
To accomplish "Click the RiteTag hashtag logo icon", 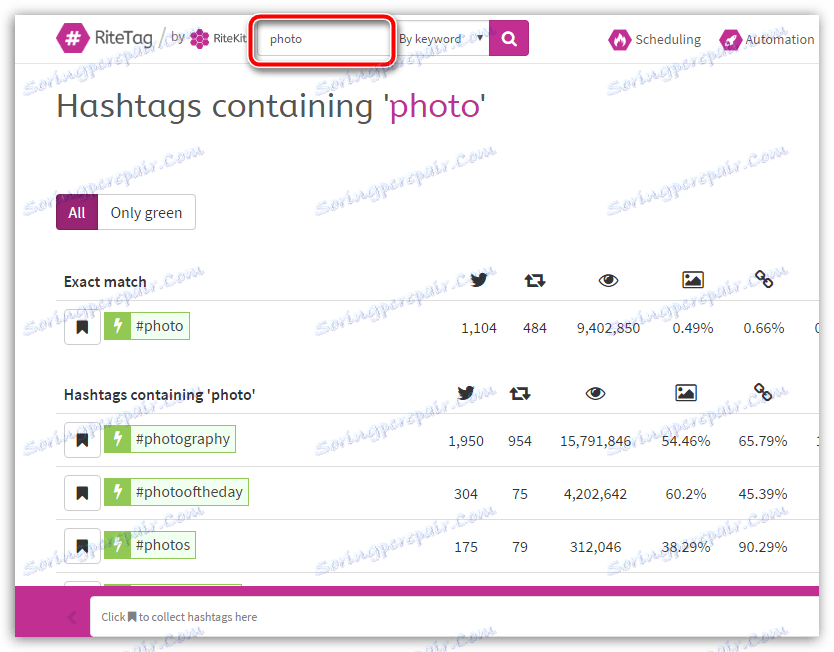I will coord(73,38).
